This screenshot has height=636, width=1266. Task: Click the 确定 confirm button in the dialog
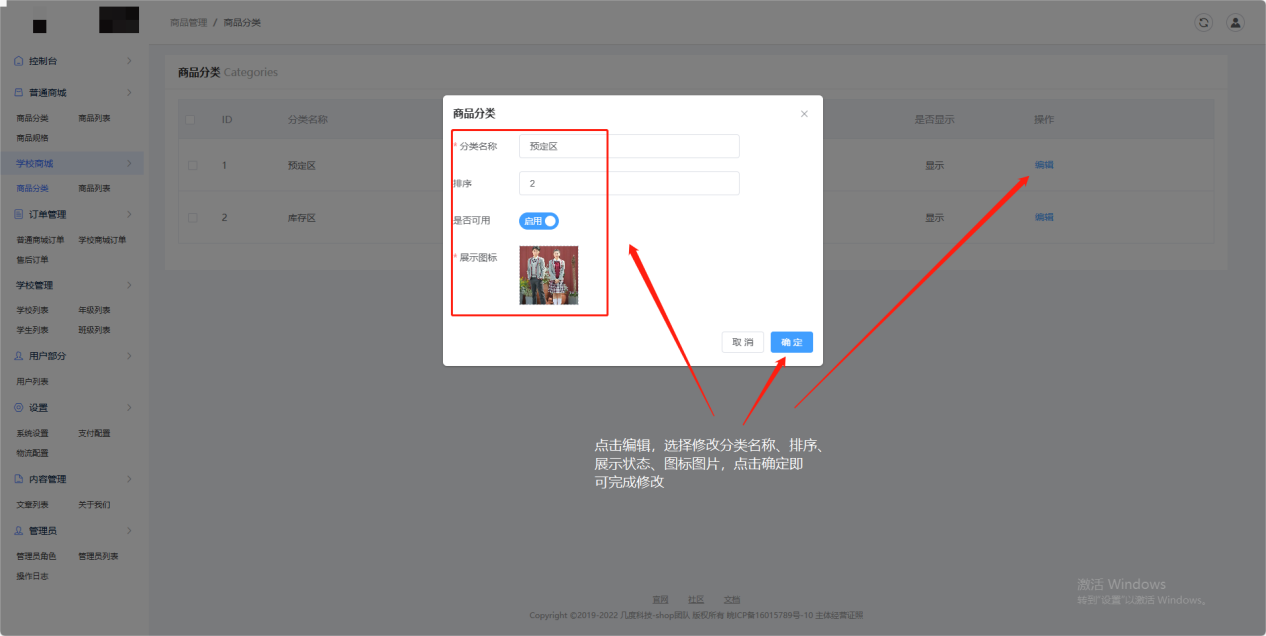(791, 341)
